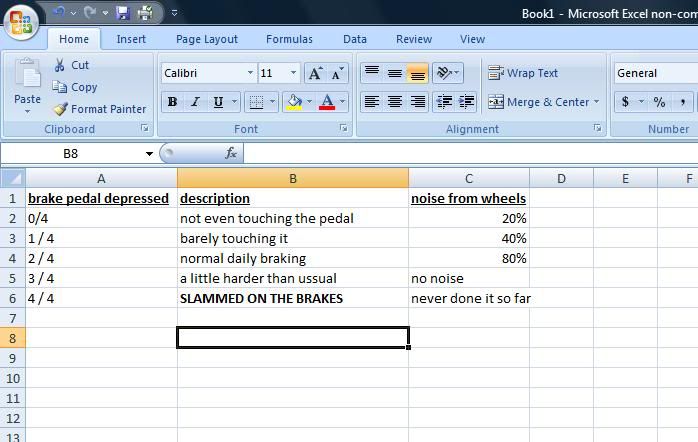Click the Percent Style icon
698x442 pixels.
click(x=659, y=102)
